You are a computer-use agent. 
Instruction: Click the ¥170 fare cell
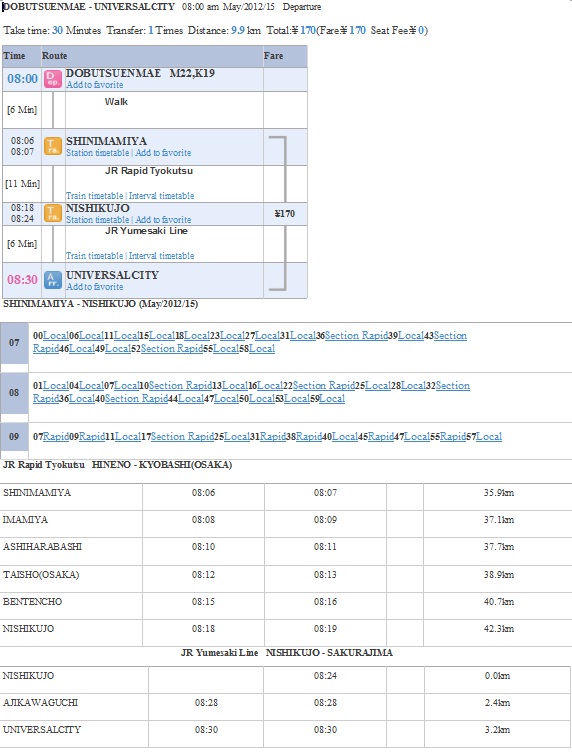[x=285, y=214]
